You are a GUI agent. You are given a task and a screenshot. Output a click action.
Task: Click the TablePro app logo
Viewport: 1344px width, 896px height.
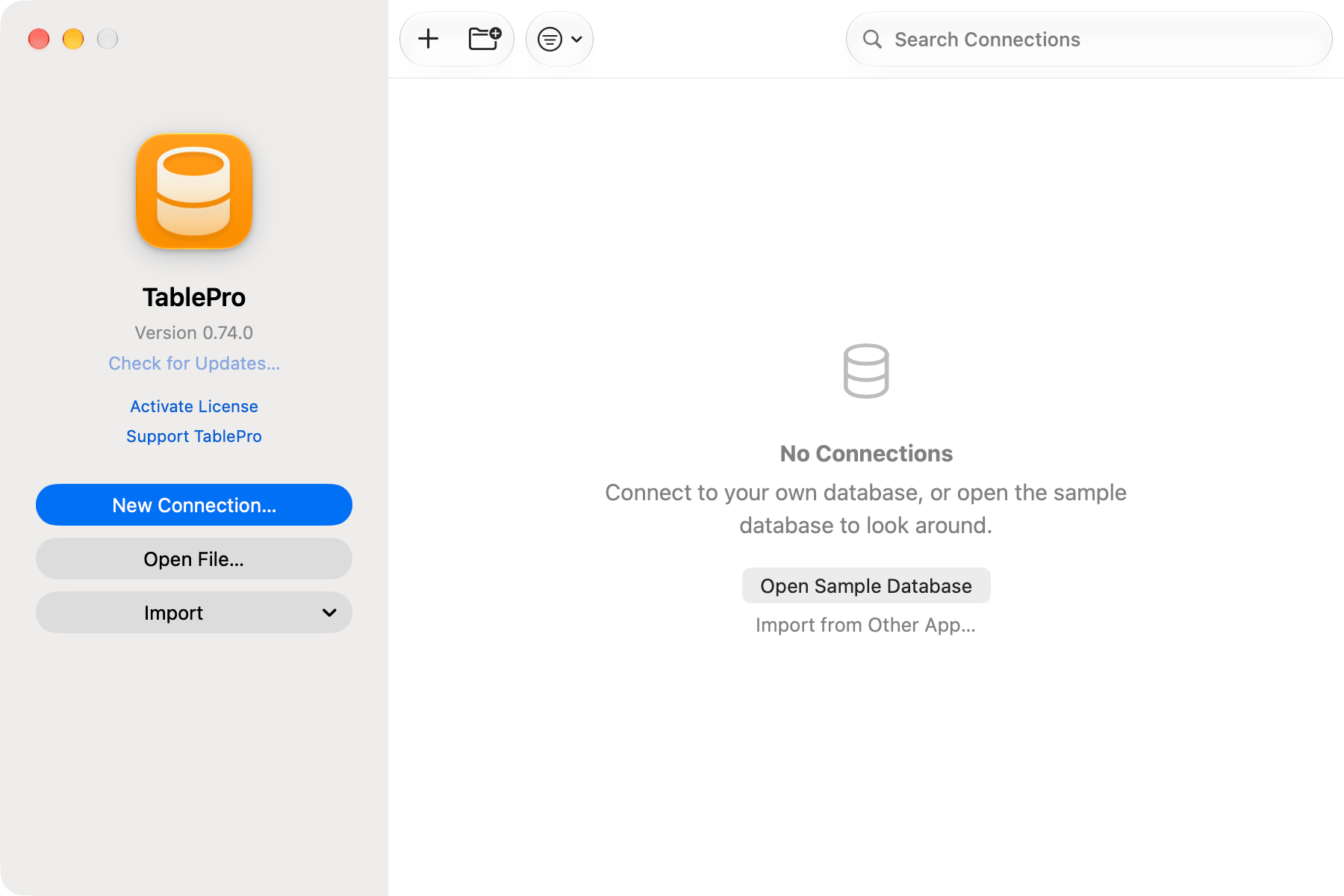click(x=194, y=191)
